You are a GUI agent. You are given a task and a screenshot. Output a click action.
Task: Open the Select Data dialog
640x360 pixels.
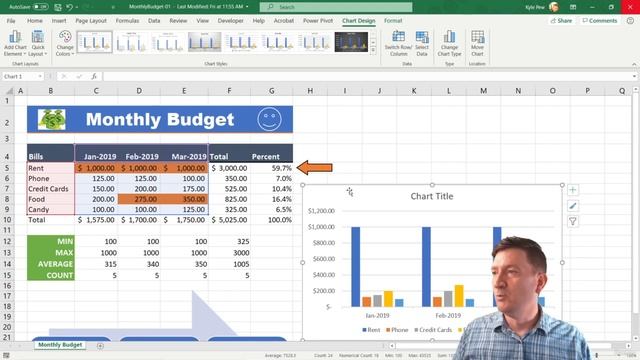[422, 43]
